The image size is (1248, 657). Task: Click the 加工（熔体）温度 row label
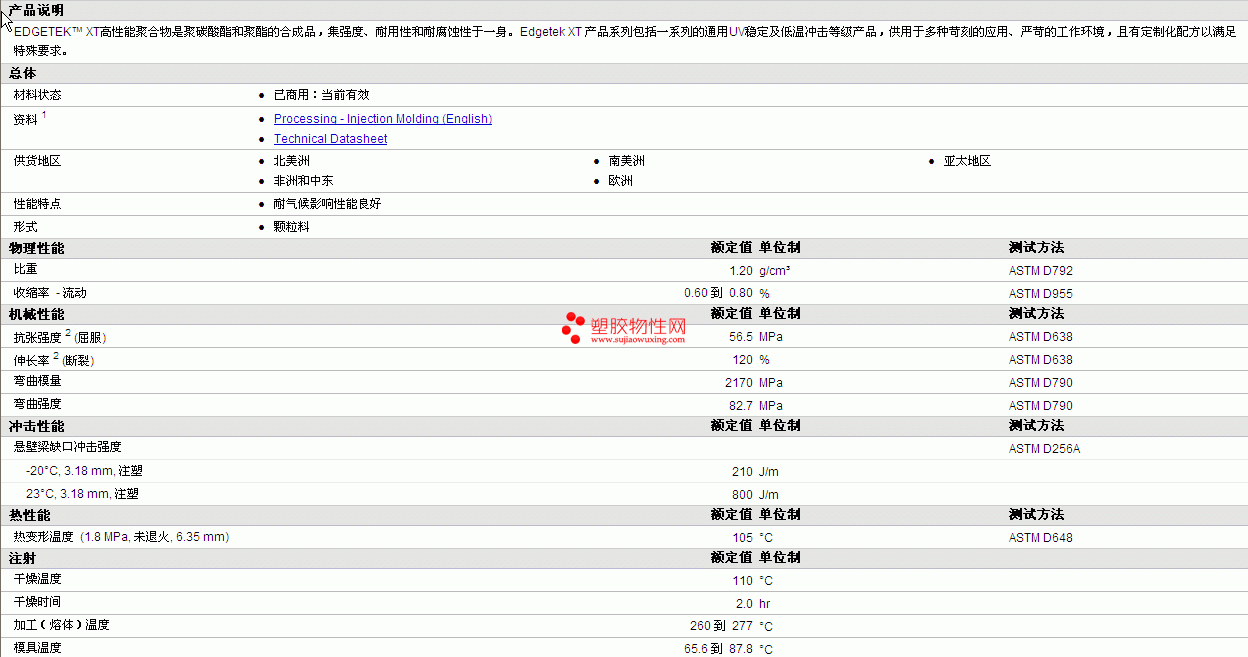click(61, 625)
